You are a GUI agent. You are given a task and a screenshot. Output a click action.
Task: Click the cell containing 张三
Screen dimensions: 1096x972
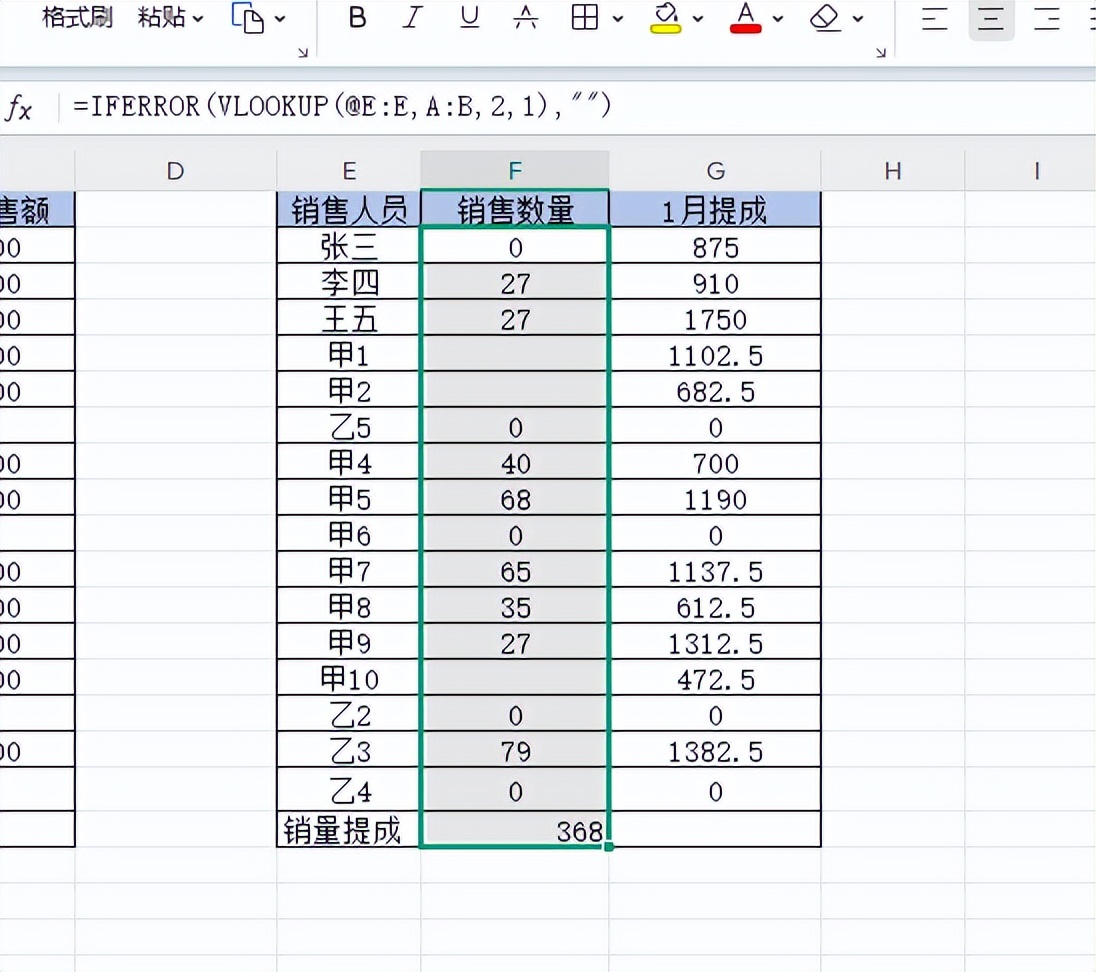point(349,245)
